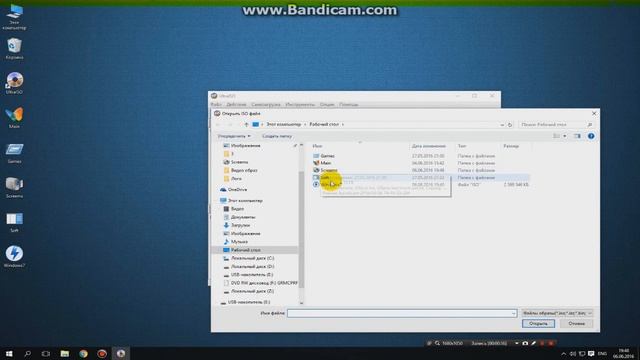Open the Recycle Bin (Корзина) desktop icon
This screenshot has width=640, height=360.
click(14, 49)
